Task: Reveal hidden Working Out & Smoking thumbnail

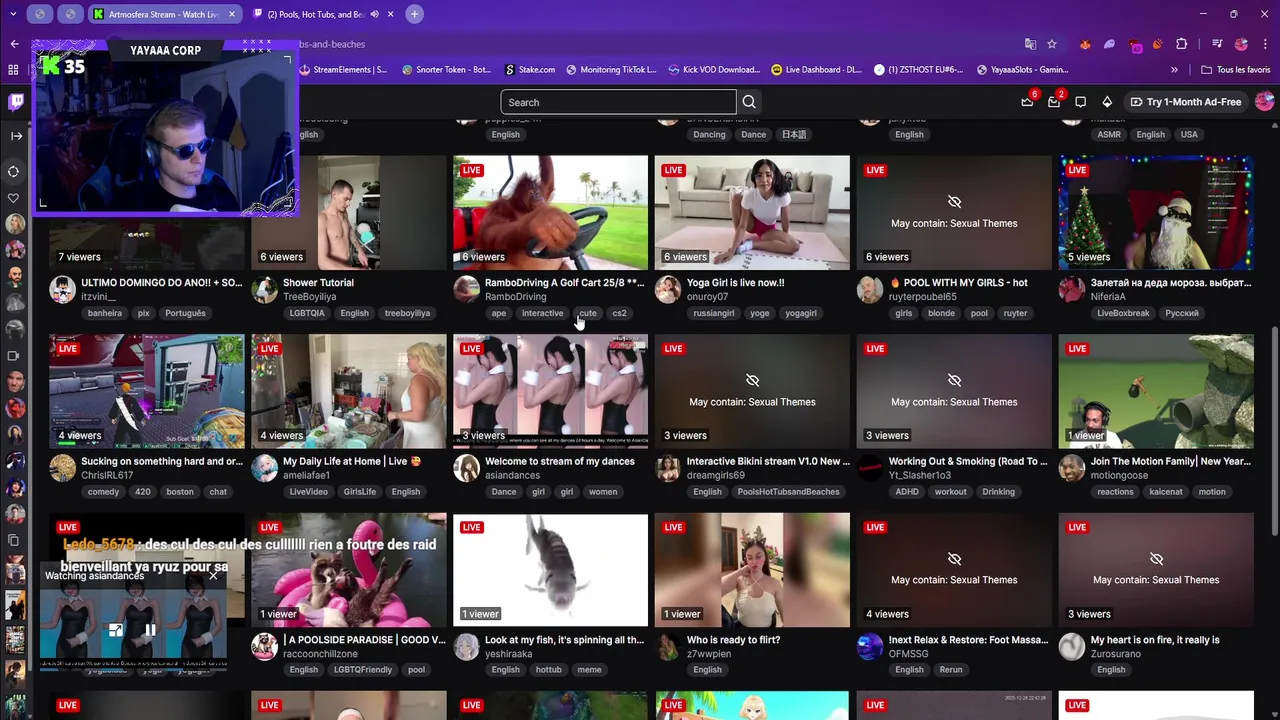Action: (x=954, y=391)
